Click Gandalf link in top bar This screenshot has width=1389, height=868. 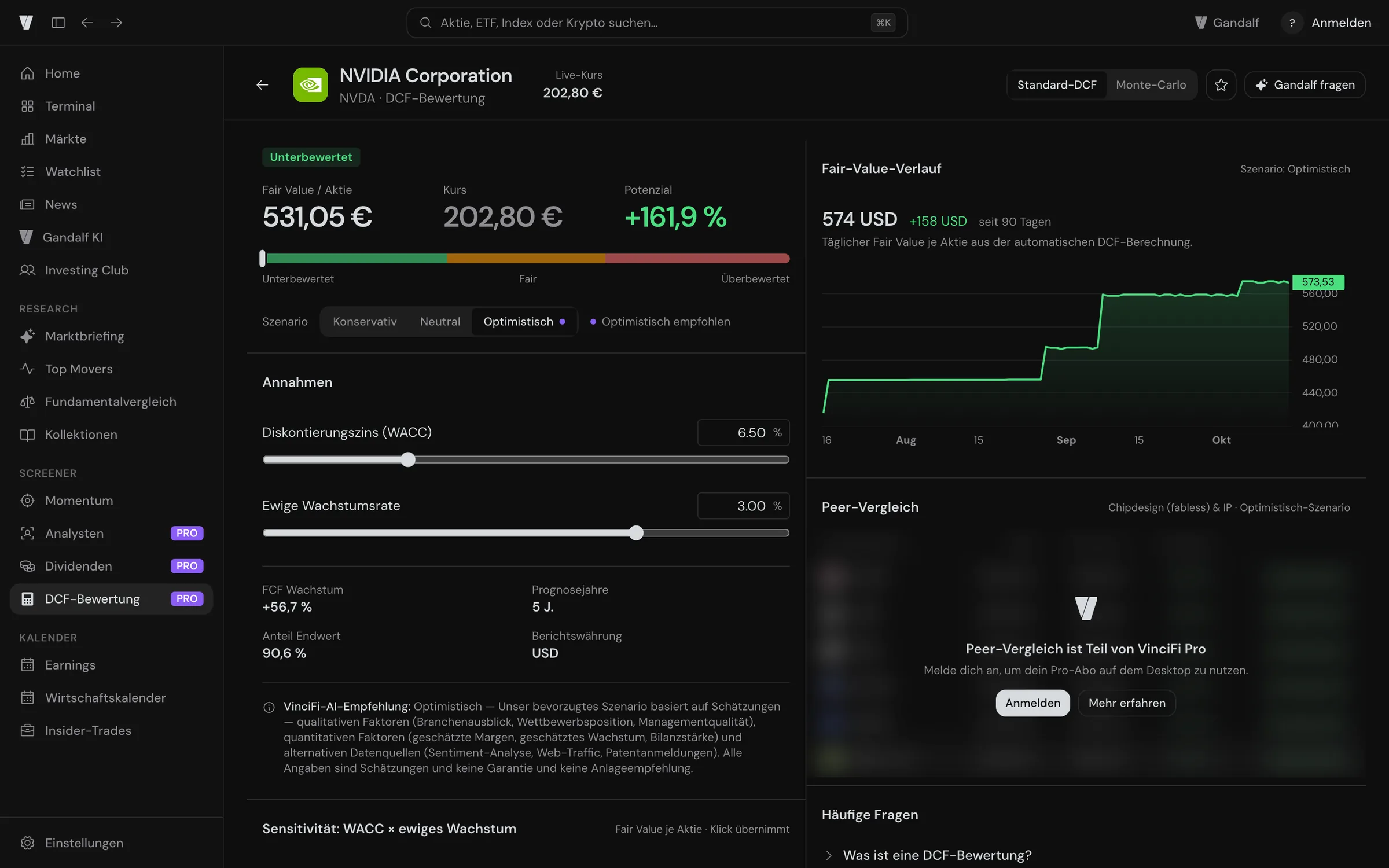(1227, 23)
